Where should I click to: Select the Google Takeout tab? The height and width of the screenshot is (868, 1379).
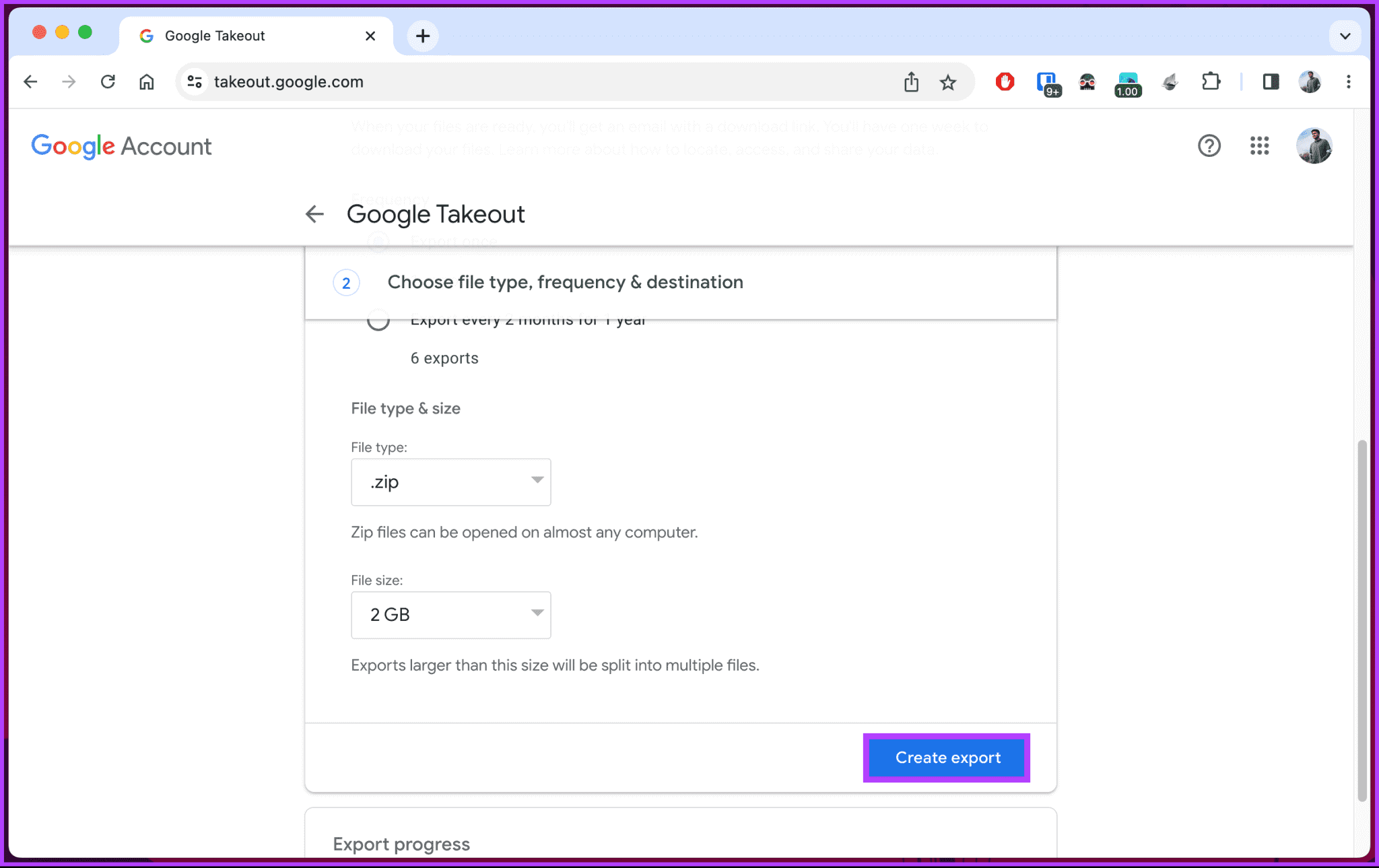[x=256, y=36]
